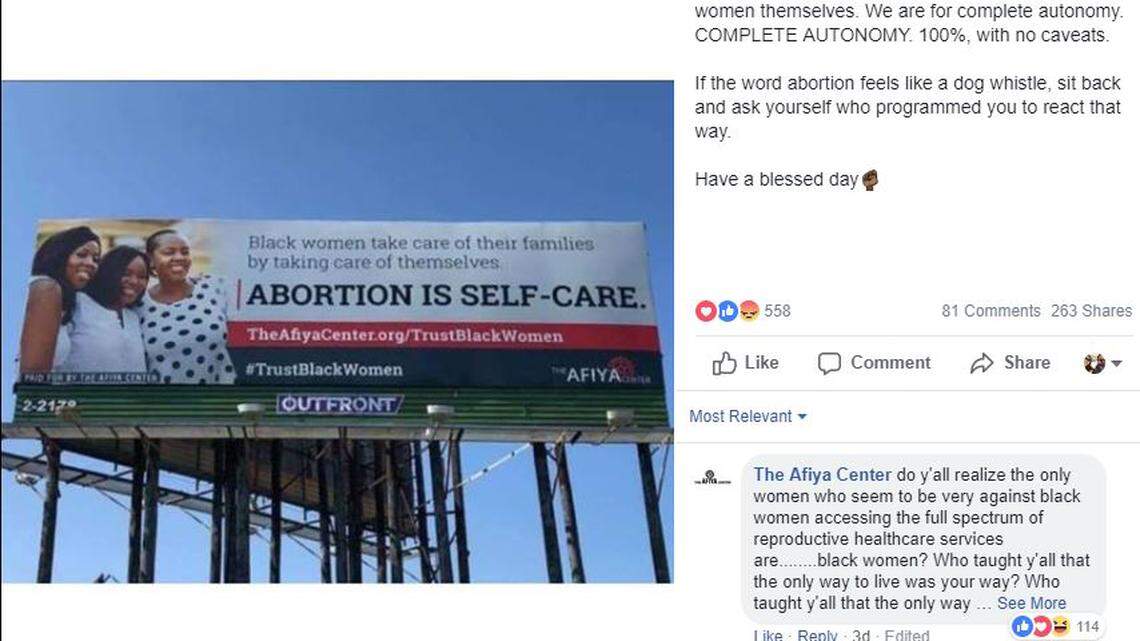Like The Afiya Center comment
Image resolution: width=1140 pixels, height=641 pixels.
tap(767, 635)
